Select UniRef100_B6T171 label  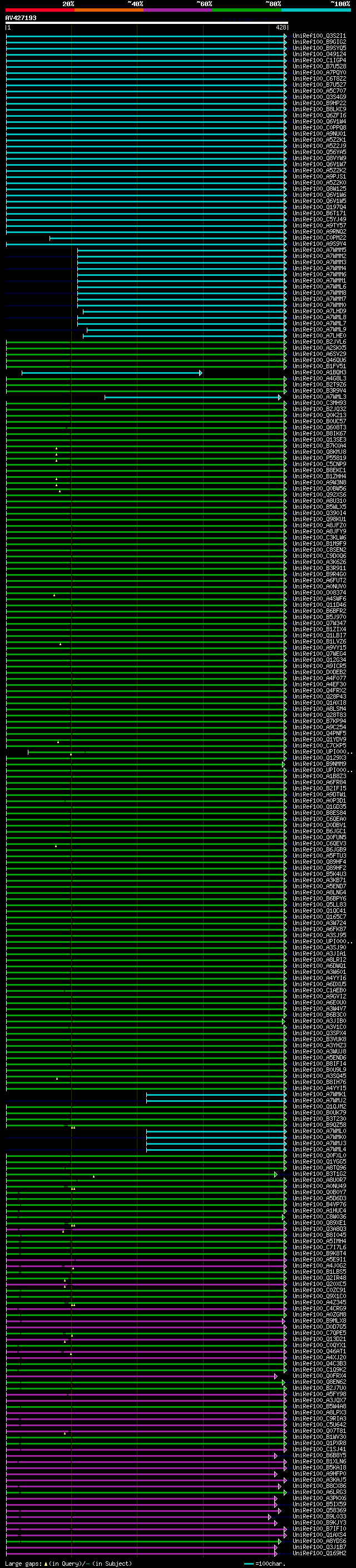click(319, 214)
